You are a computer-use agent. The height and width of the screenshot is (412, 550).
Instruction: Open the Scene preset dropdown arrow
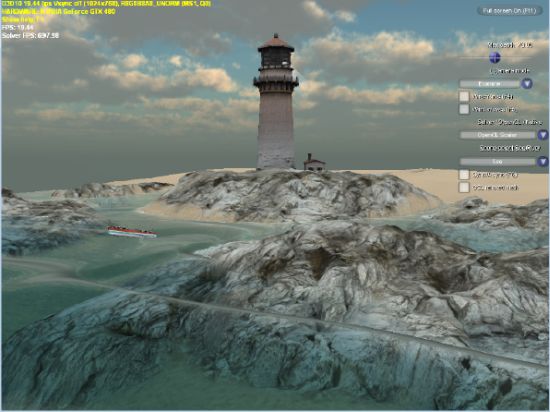[543, 161]
